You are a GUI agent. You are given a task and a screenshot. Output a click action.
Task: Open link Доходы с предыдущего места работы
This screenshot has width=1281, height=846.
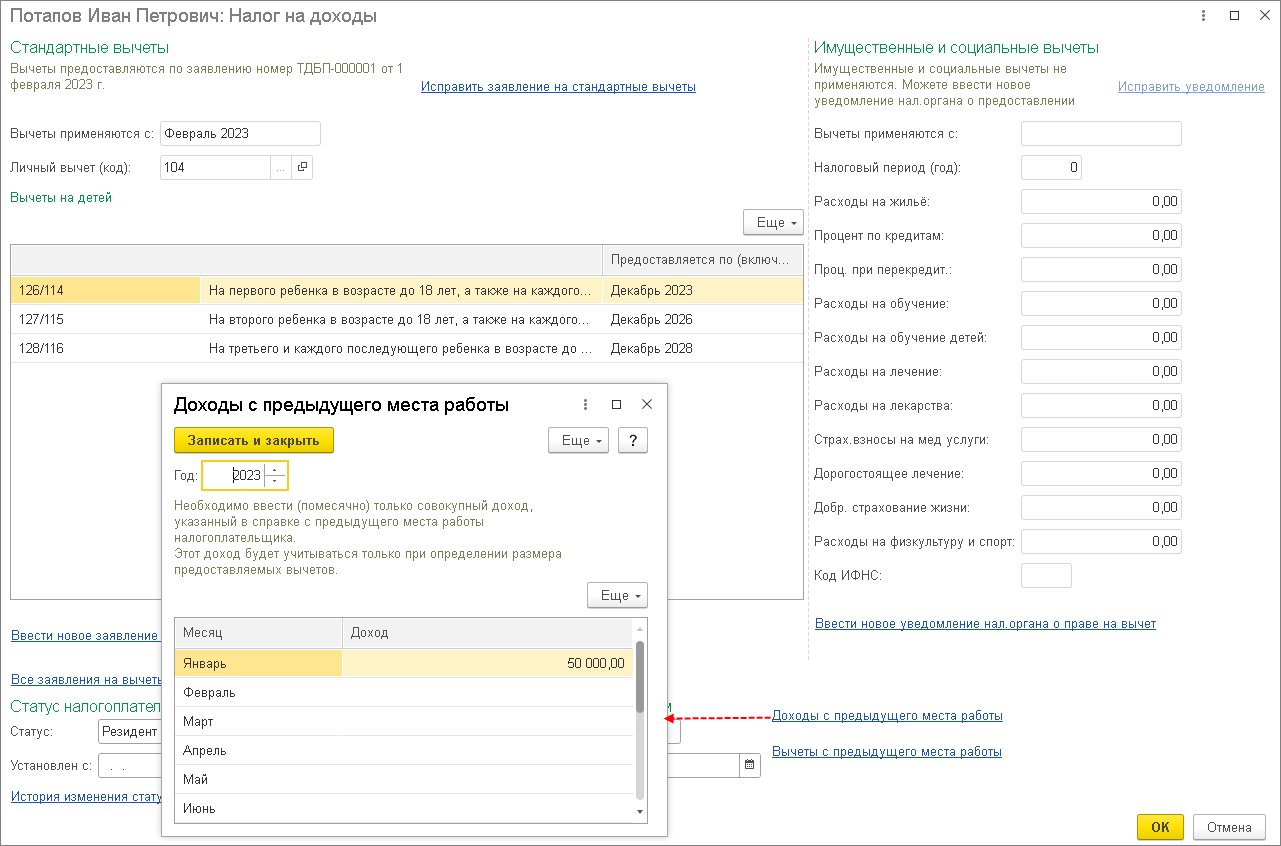tap(887, 716)
